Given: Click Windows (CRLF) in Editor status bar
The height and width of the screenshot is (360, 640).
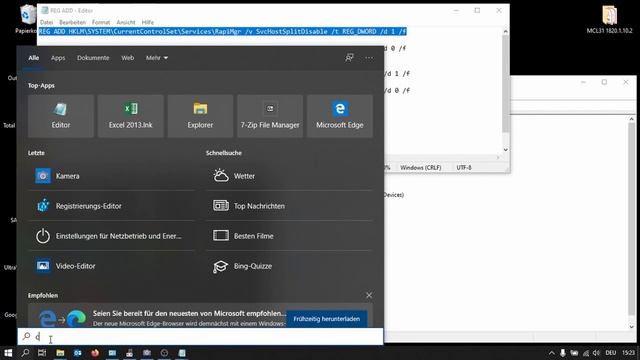Looking at the screenshot, I should point(420,167).
